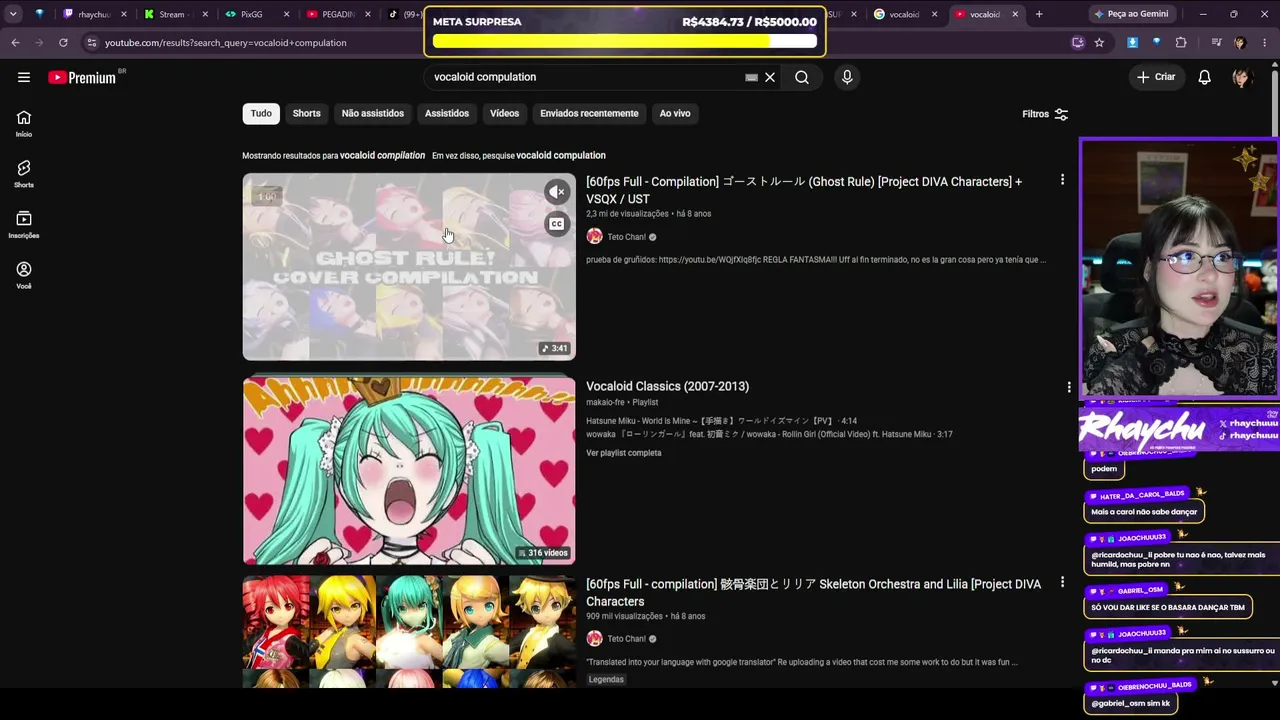Screen dimensions: 1280x720
Task: Click the Peça ao Gemini button
Action: tap(1130, 14)
